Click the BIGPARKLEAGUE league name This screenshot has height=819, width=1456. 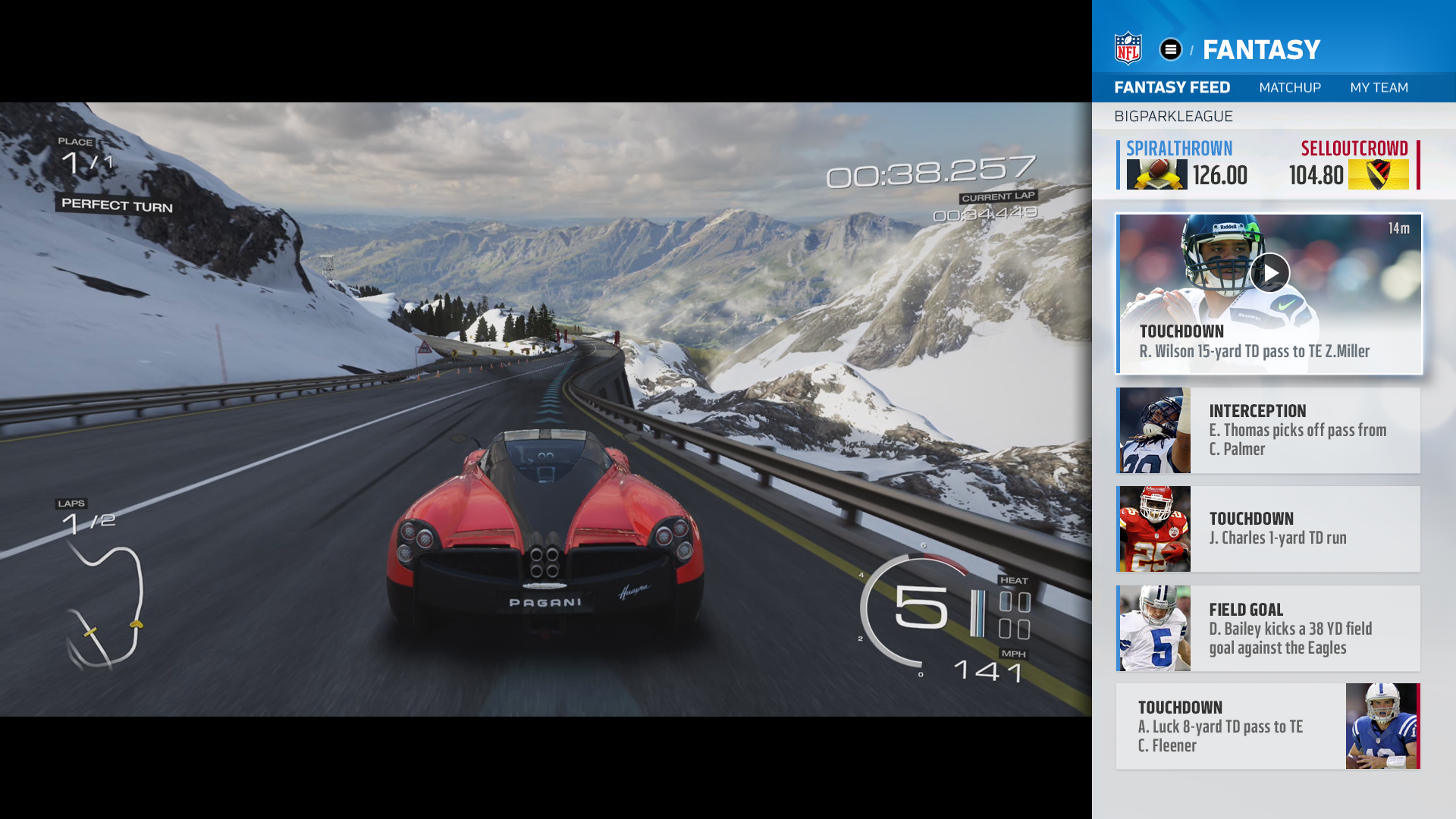pos(1174,116)
